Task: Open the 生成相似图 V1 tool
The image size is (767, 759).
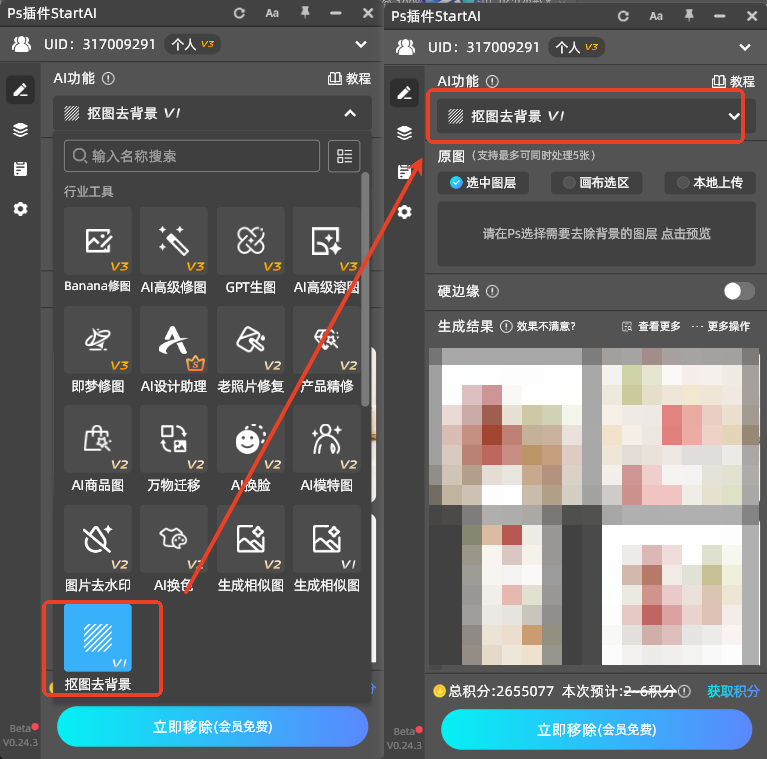Action: tap(326, 549)
